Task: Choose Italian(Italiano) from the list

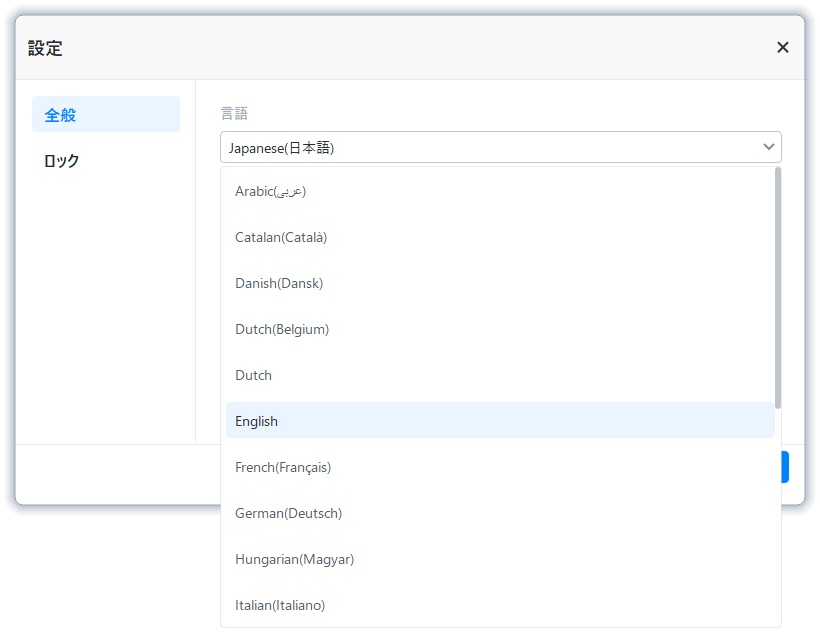Action: tap(500, 606)
